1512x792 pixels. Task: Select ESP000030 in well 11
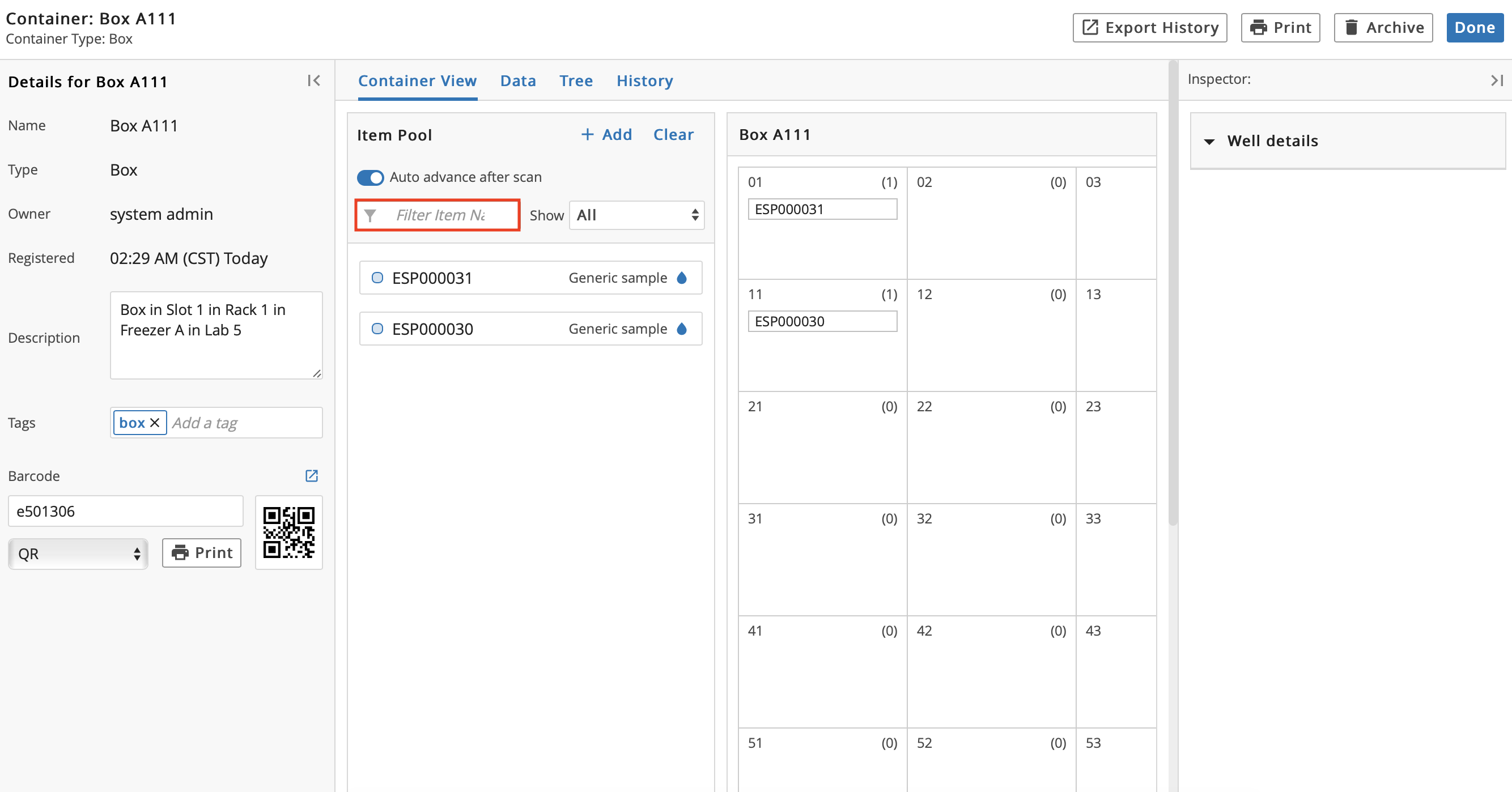(x=822, y=321)
